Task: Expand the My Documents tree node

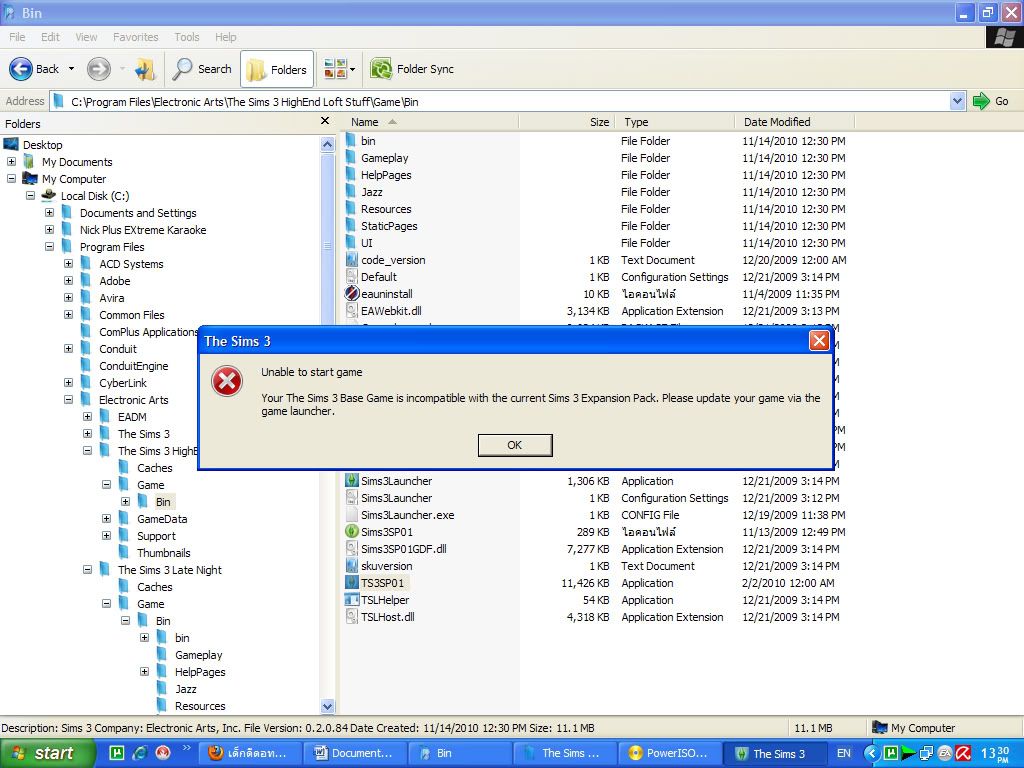Action: [x=12, y=161]
